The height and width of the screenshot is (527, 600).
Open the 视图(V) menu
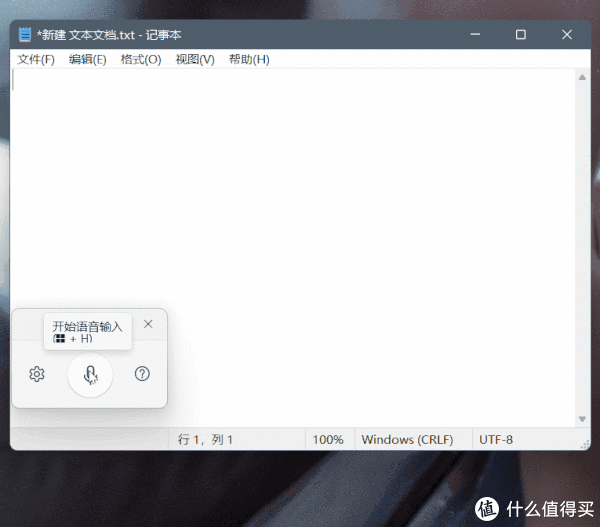click(195, 59)
